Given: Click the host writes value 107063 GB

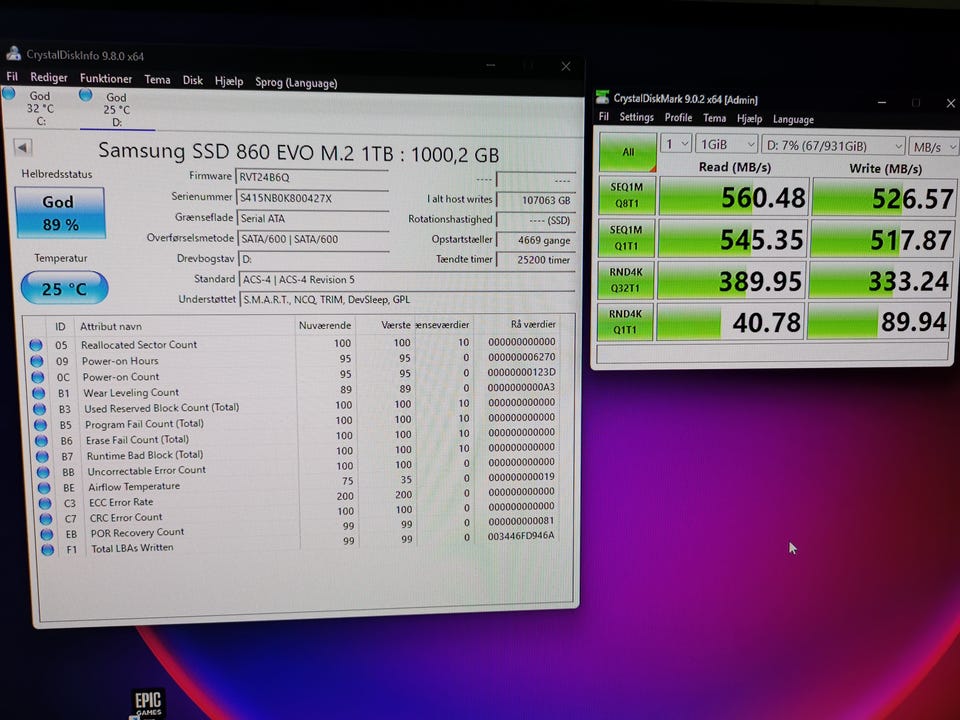Looking at the screenshot, I should coord(536,200).
